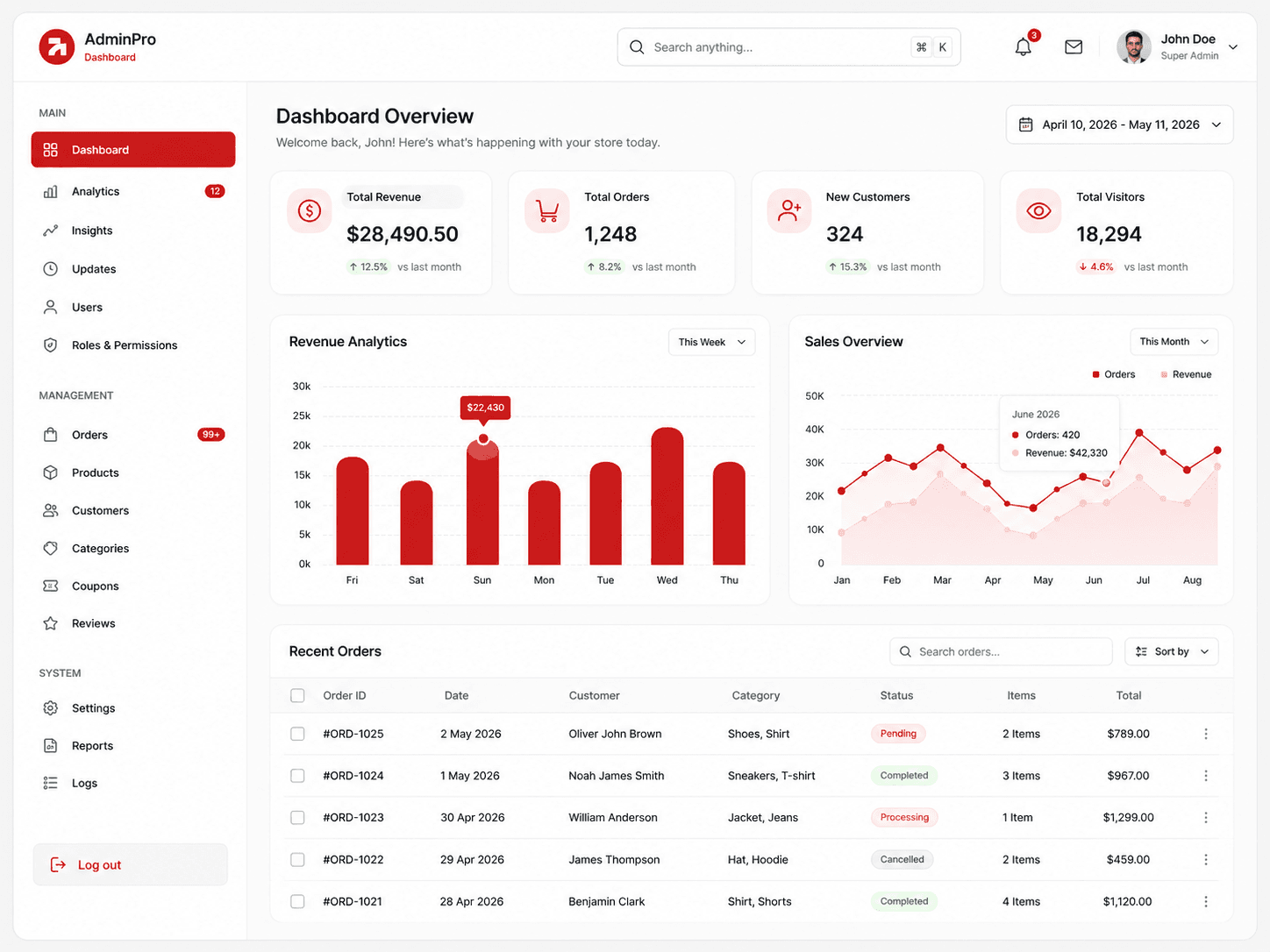Open row actions for order #ORD-1025
Image resolution: width=1270 pixels, height=952 pixels.
pos(1206,734)
